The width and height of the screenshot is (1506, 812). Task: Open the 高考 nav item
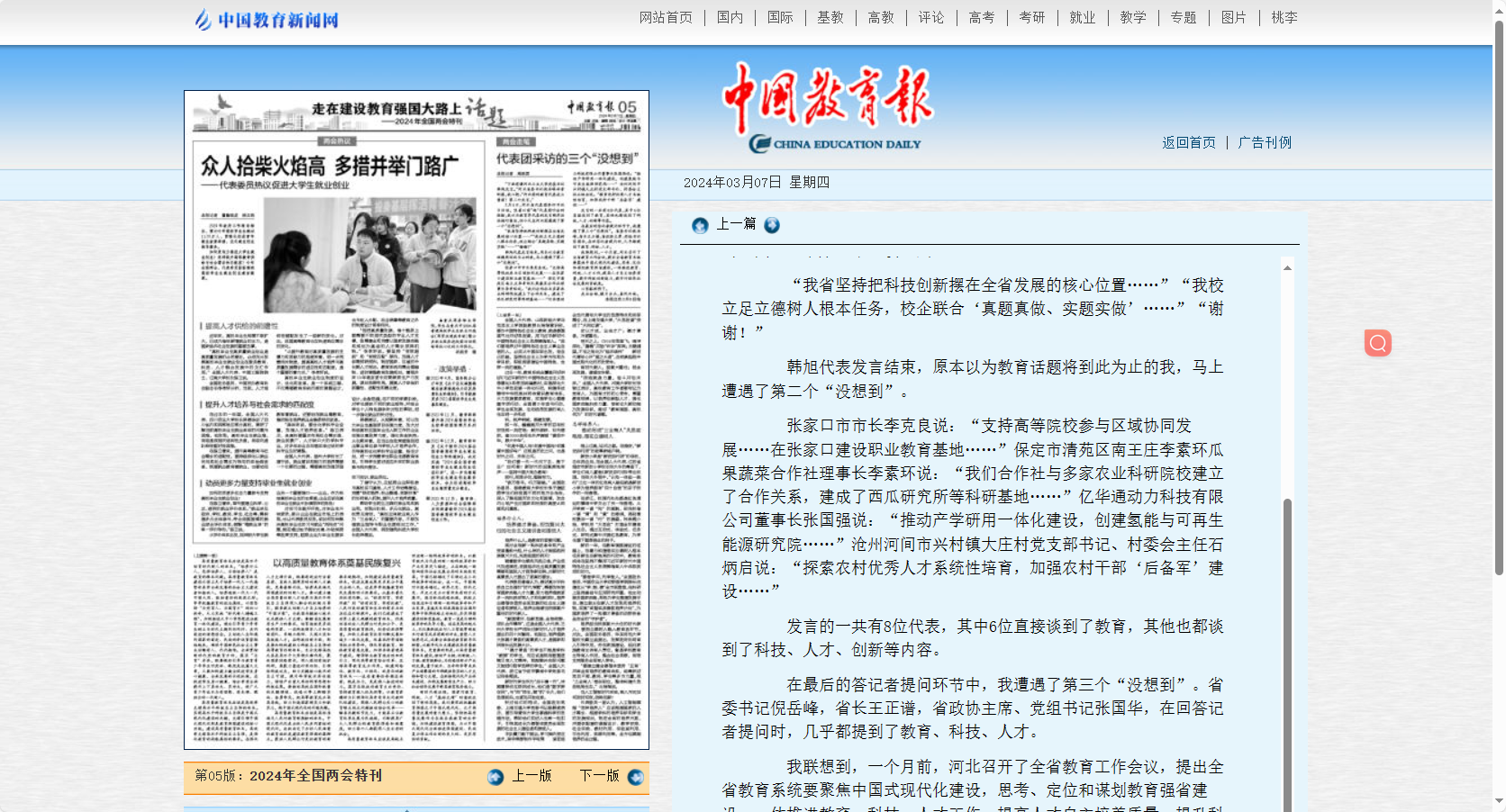coord(982,17)
